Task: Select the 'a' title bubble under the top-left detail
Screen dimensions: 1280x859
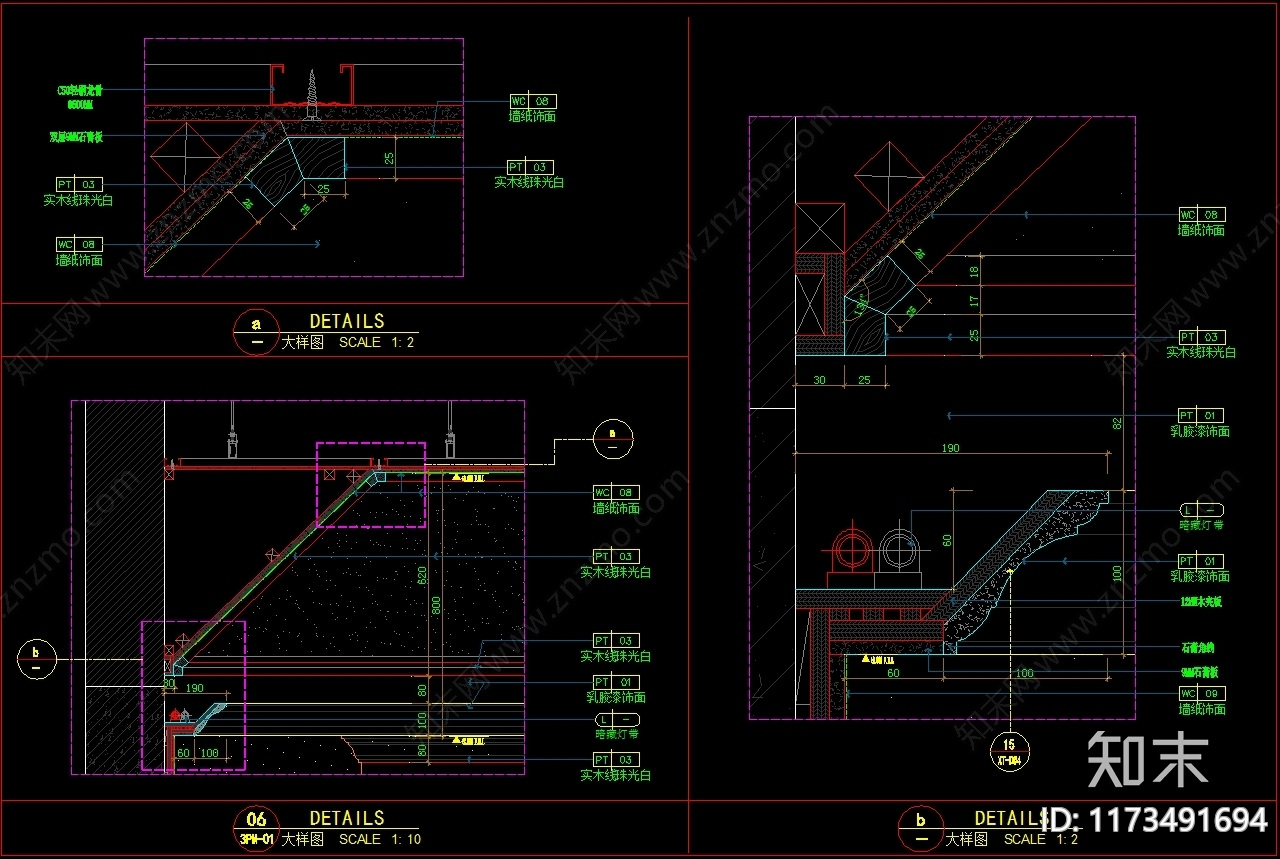Action: coord(257,332)
